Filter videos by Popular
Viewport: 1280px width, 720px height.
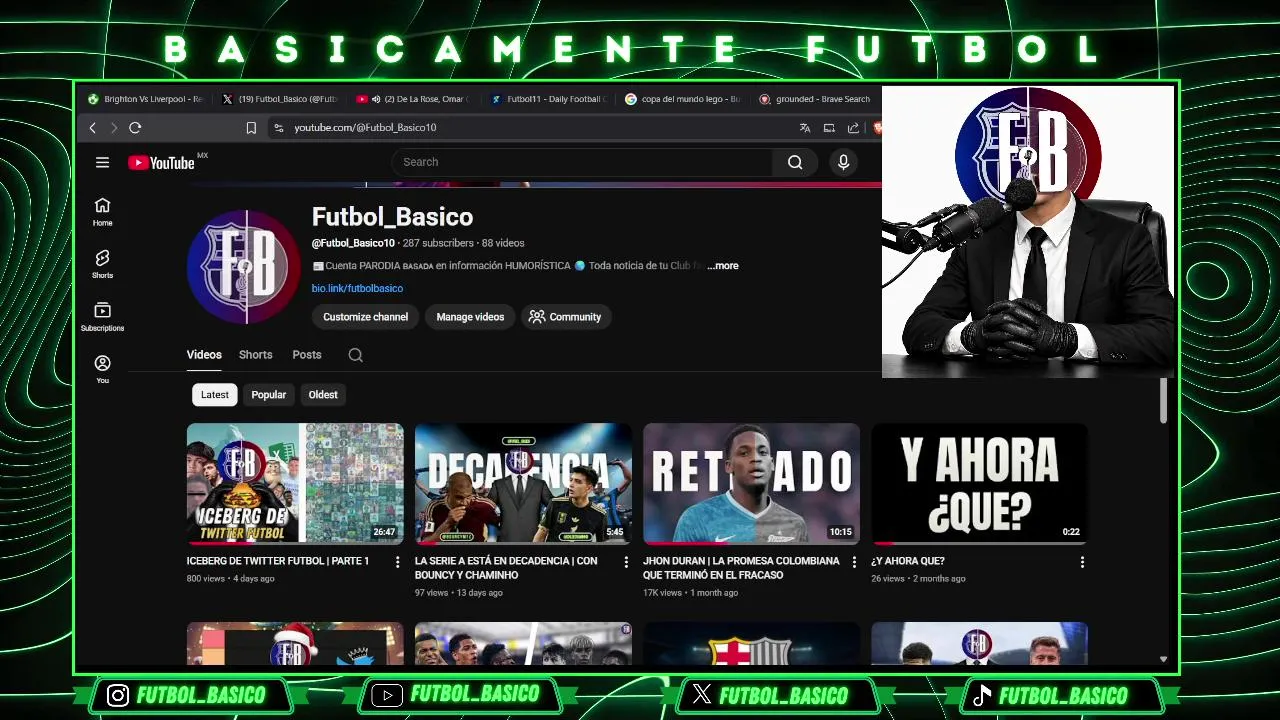click(x=269, y=395)
